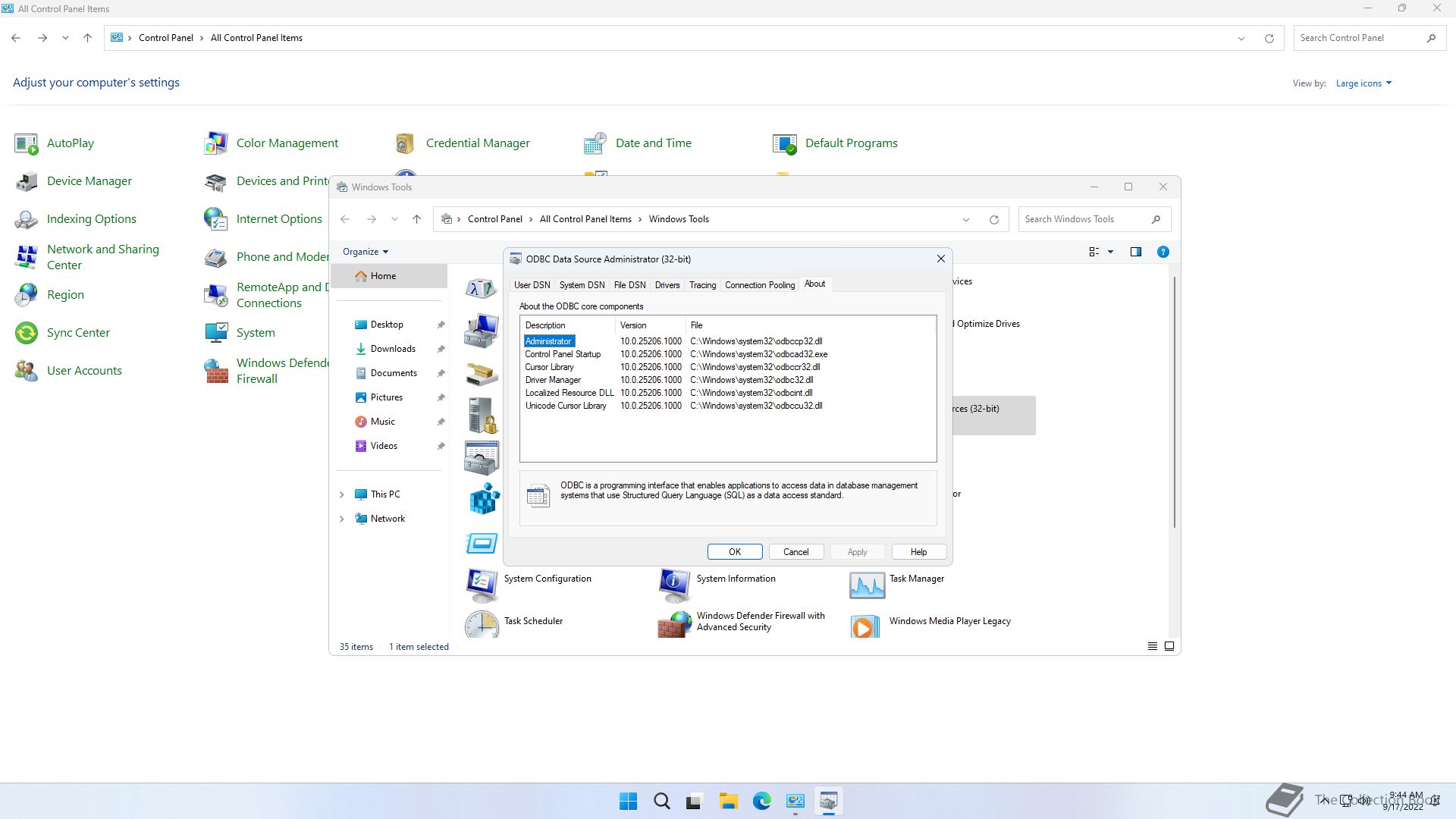
Task: Expand This PC in navigation pane
Action: coord(341,494)
